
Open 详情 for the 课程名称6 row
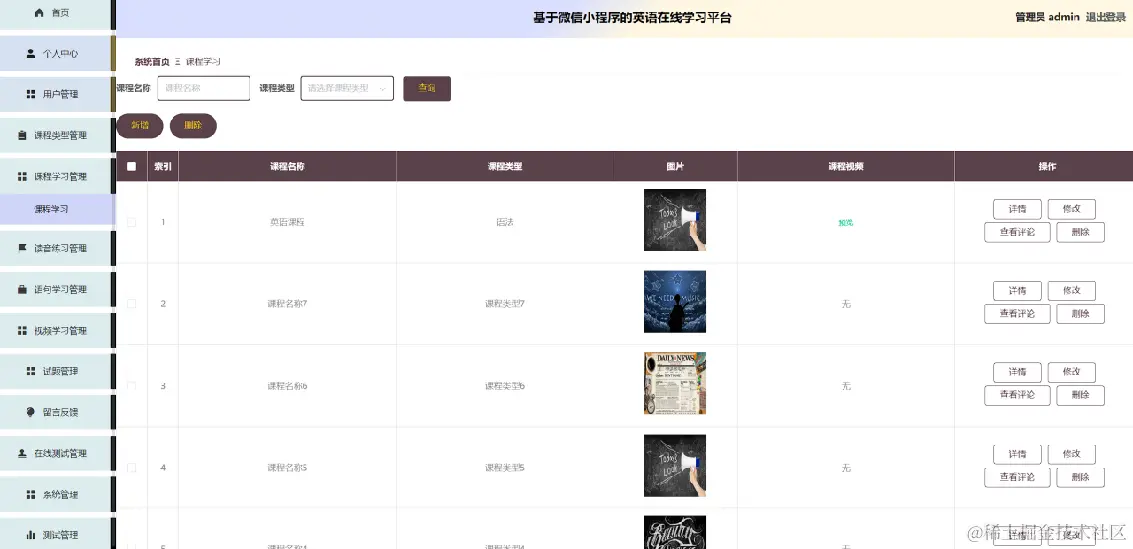pyautogui.click(x=1017, y=373)
